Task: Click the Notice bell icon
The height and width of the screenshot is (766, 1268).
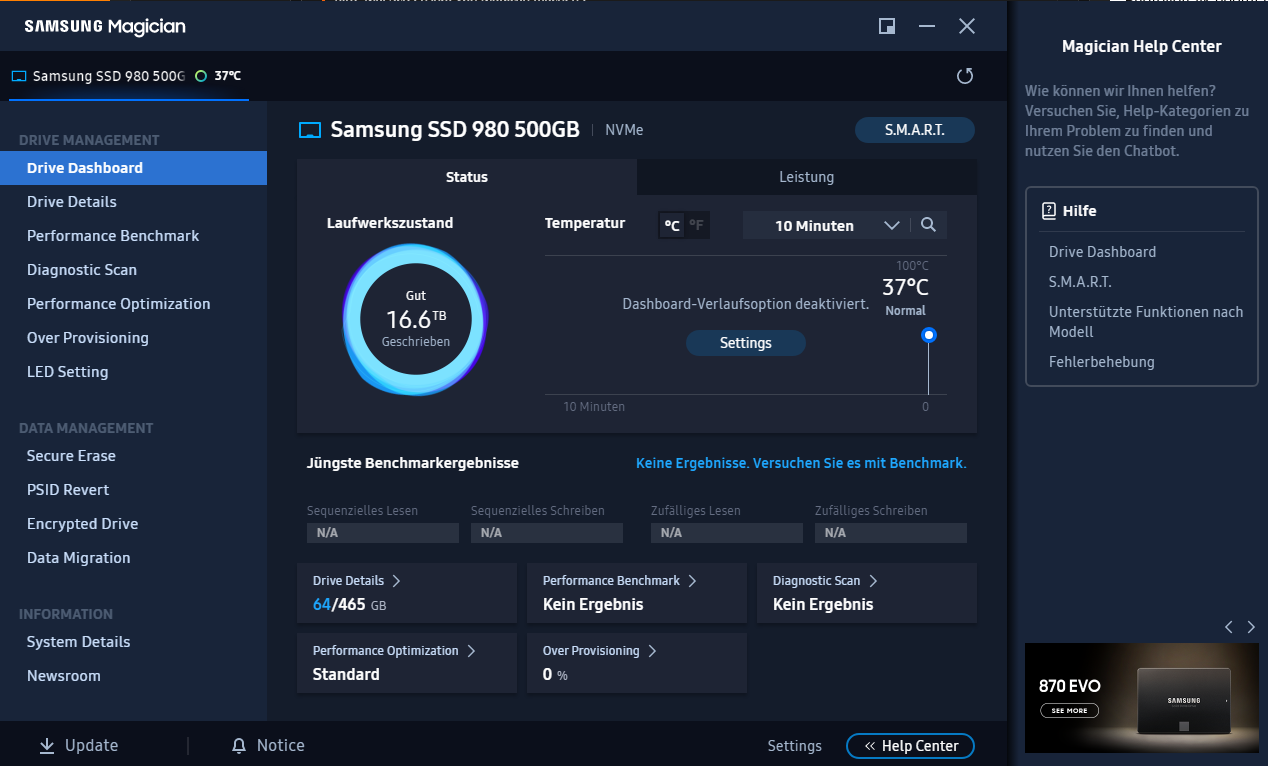Action: tap(239, 746)
